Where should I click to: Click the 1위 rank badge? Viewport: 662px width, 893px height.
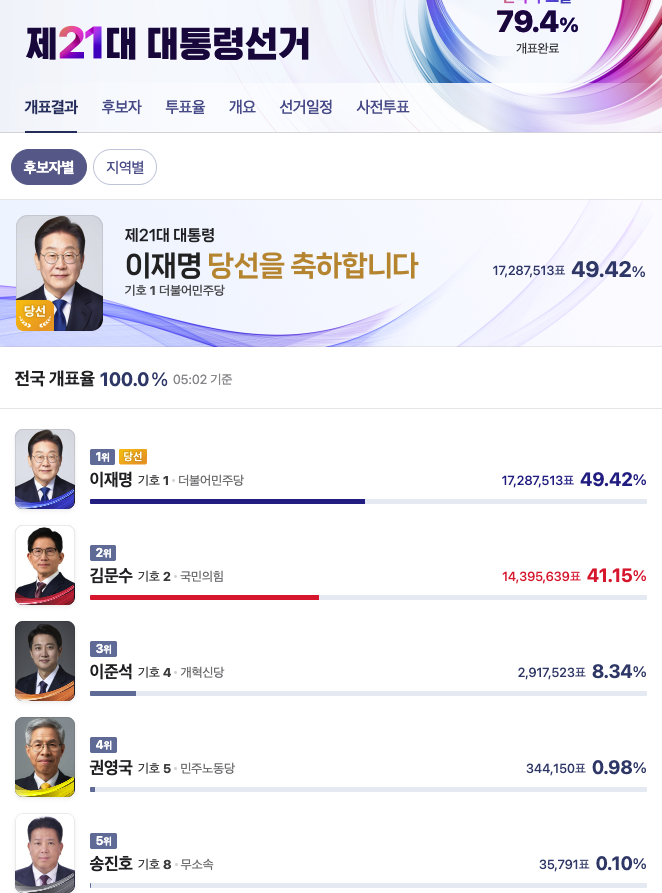[x=103, y=456]
